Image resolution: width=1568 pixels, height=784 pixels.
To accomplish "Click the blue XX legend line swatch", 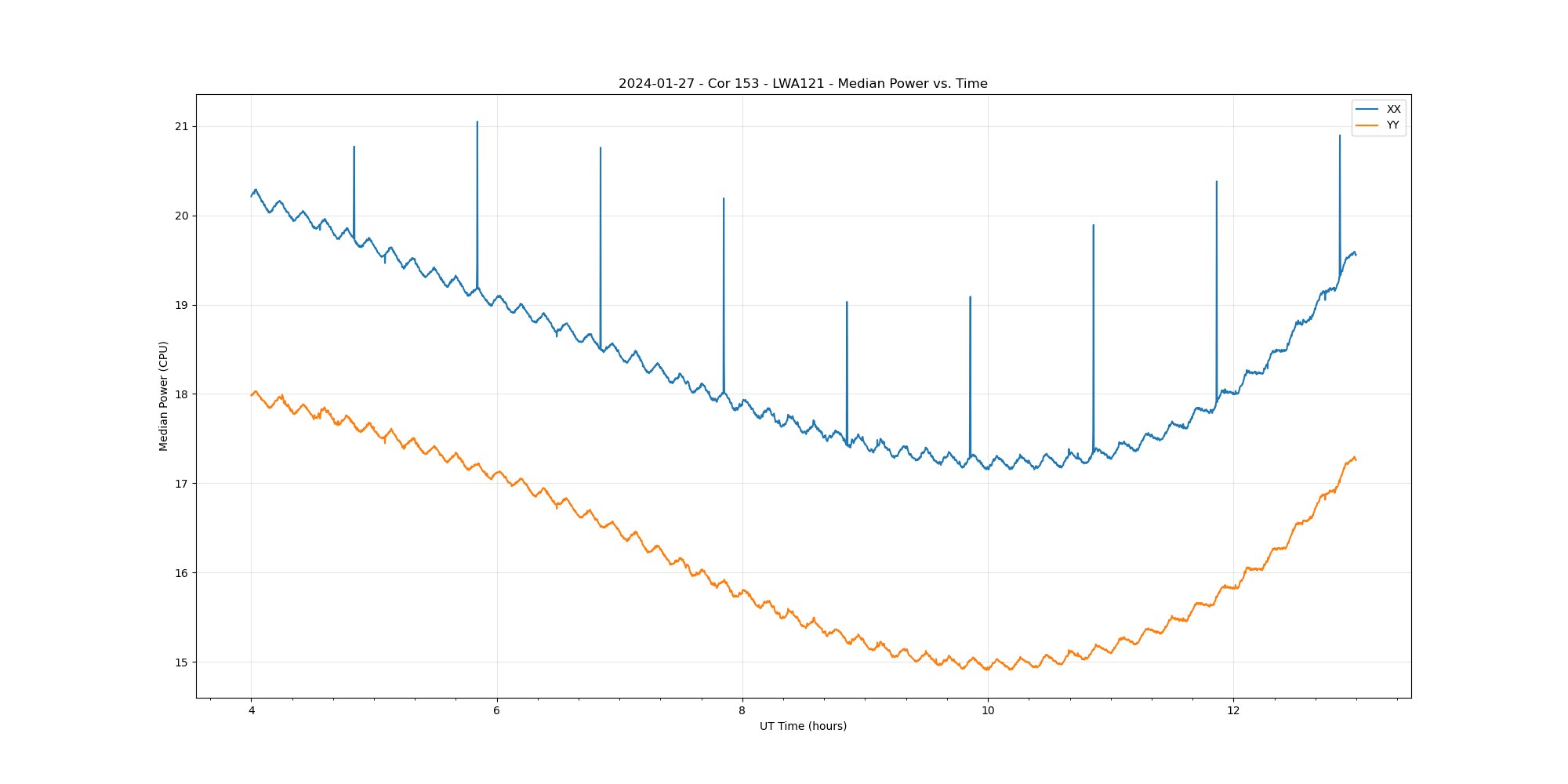I will coord(1367,110).
